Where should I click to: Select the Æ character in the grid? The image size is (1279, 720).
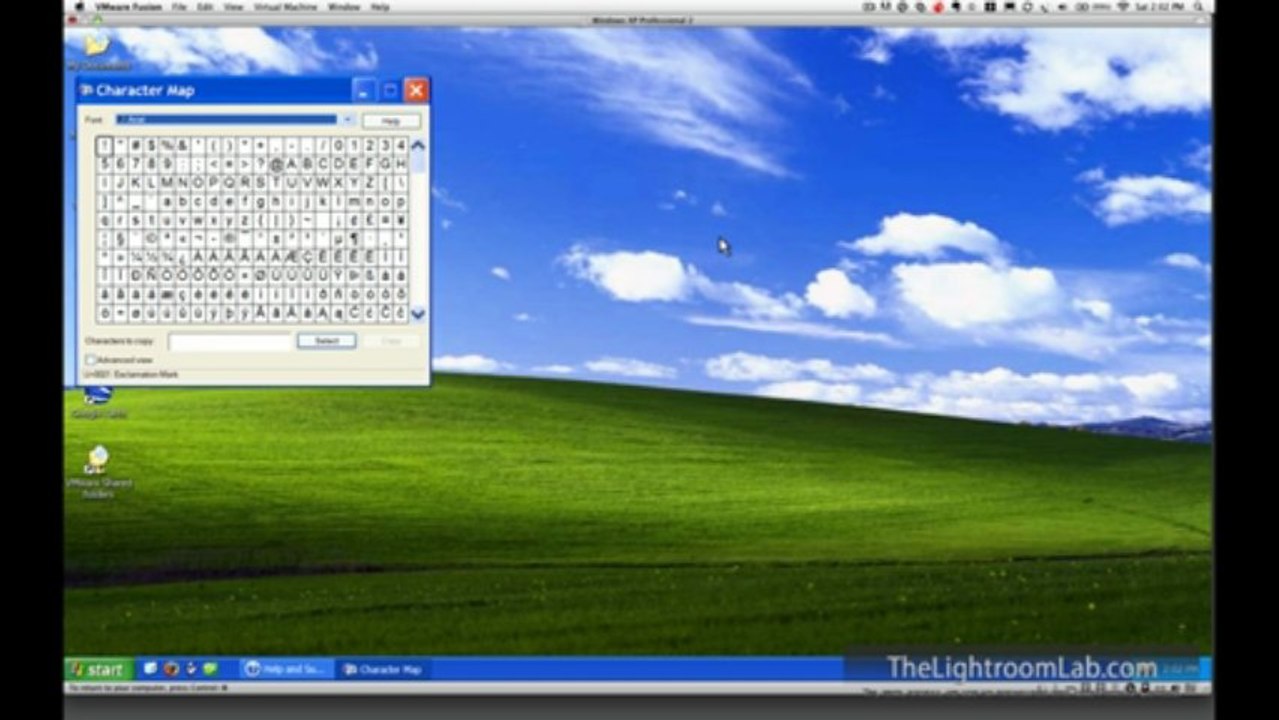(x=292, y=257)
